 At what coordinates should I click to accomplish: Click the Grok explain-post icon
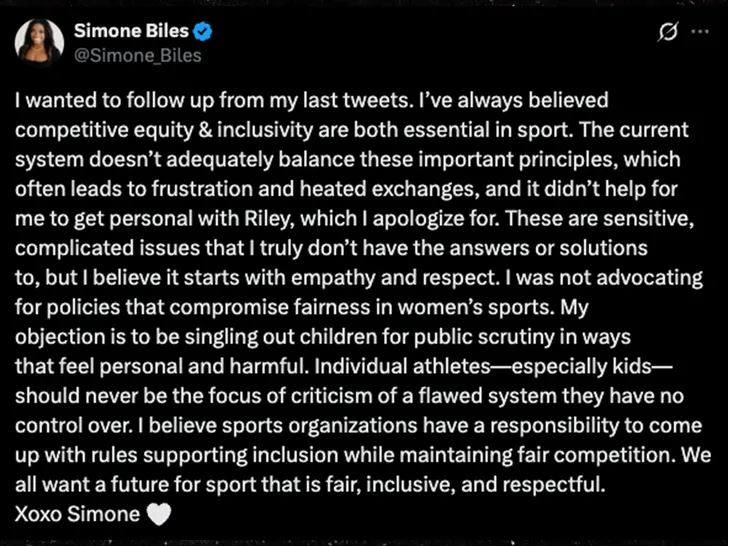click(668, 32)
